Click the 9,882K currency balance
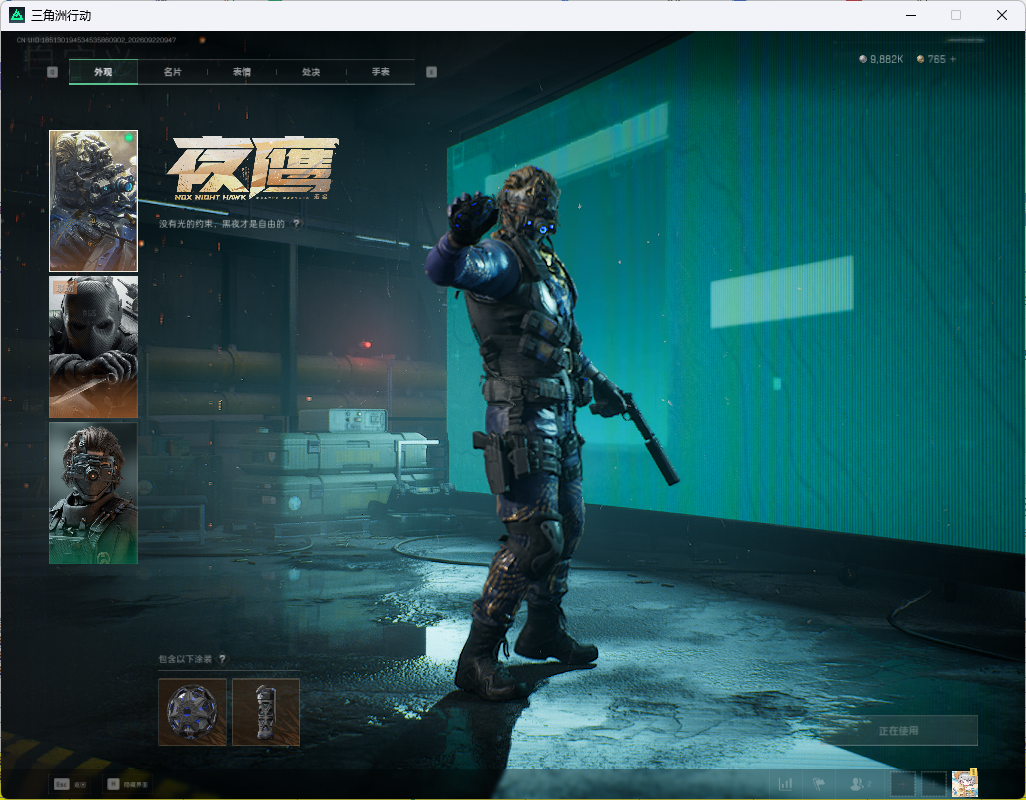Screen dimensions: 1026x800 881,59
